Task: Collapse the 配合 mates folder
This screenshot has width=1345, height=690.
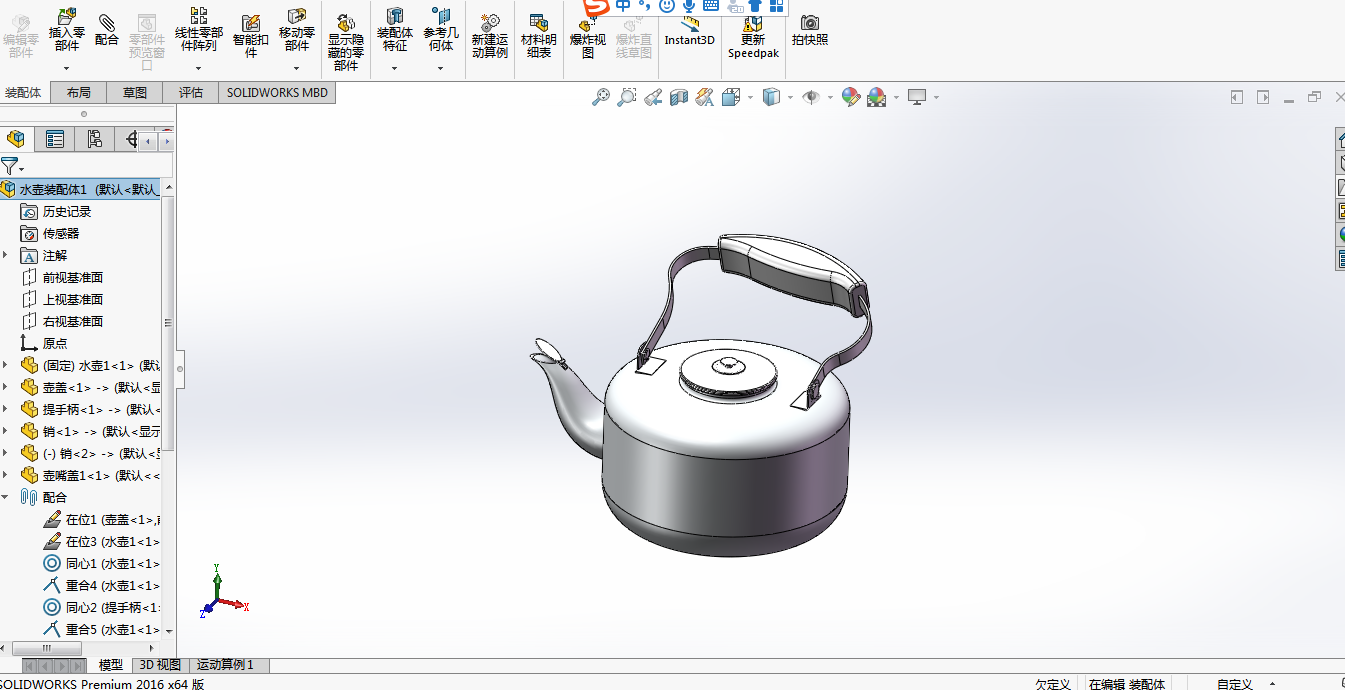Action: (6, 497)
